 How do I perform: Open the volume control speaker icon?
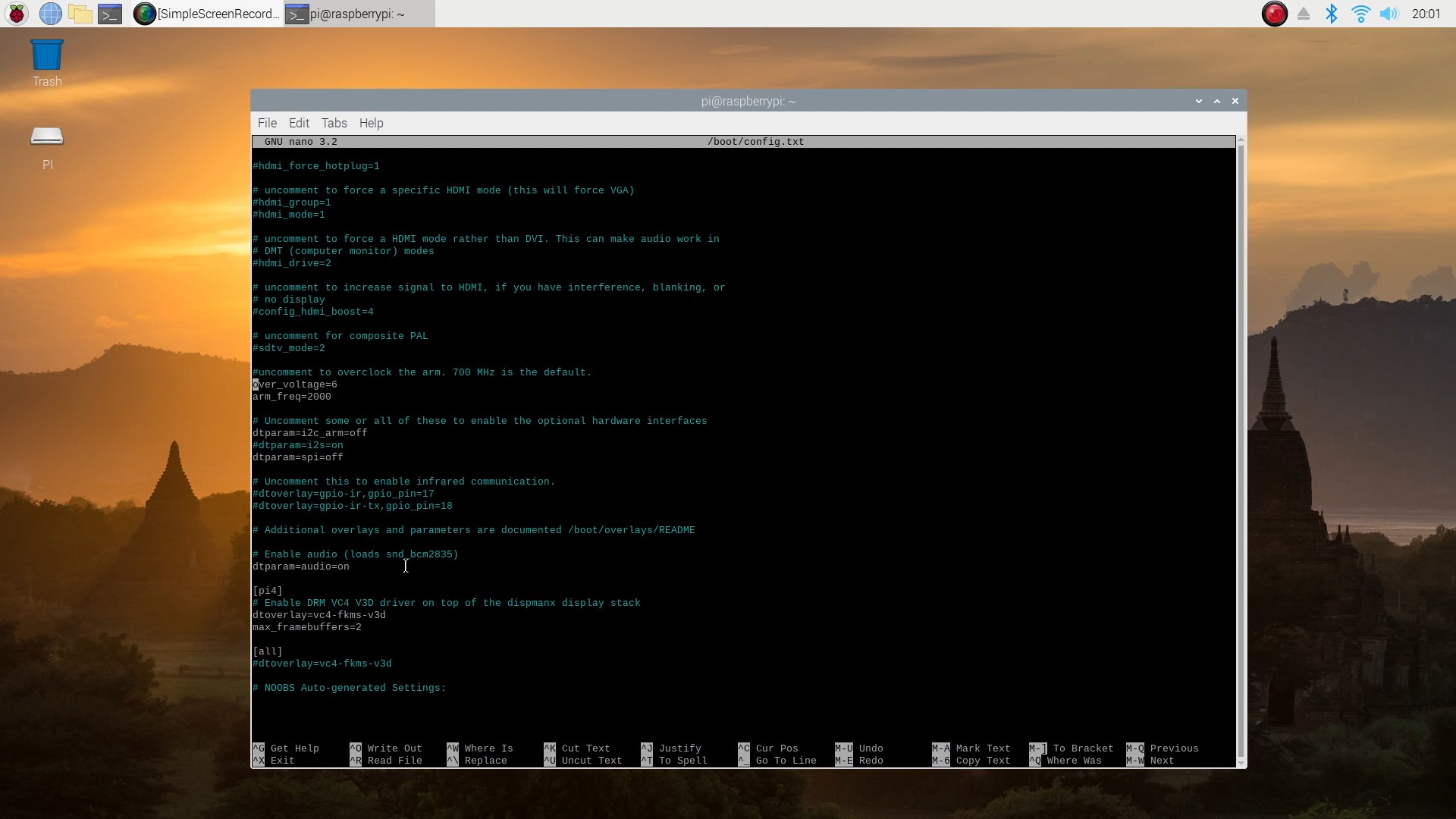[x=1389, y=14]
